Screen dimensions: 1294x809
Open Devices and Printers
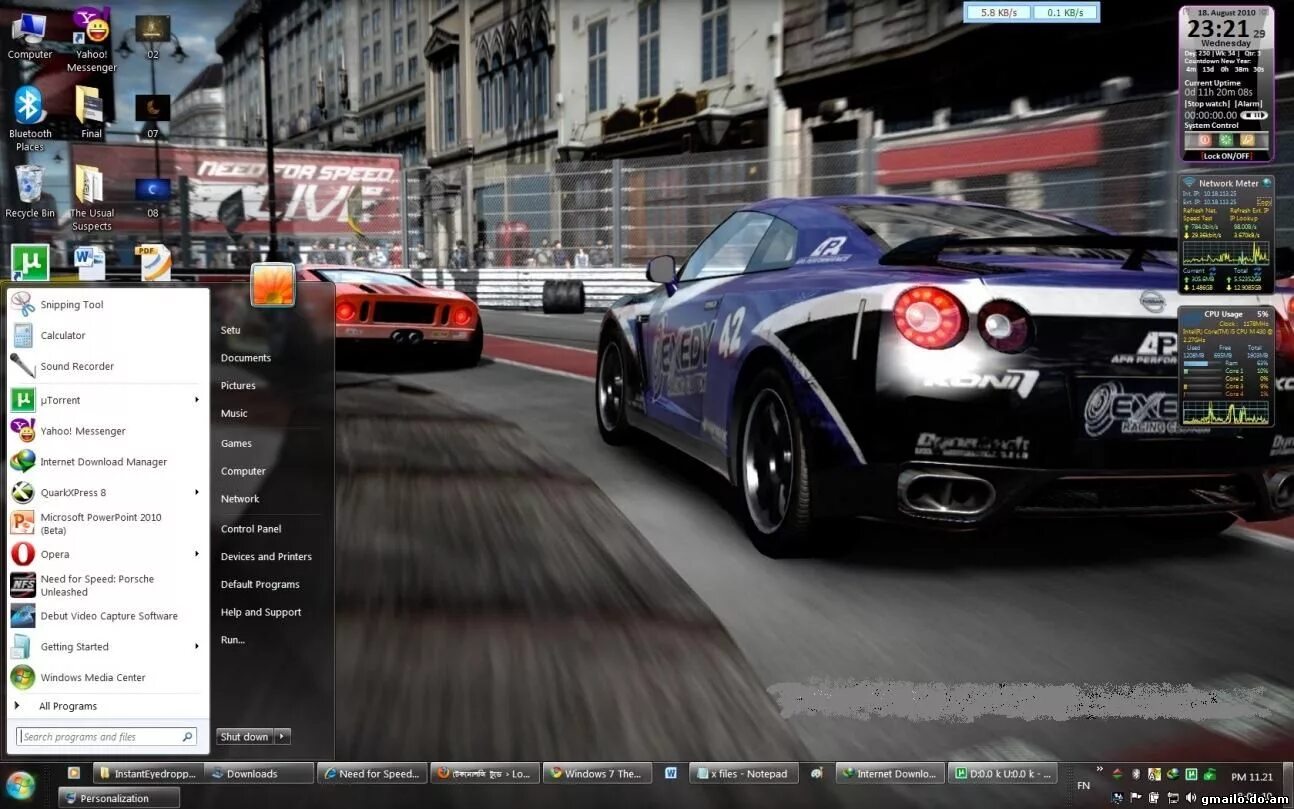click(x=266, y=557)
